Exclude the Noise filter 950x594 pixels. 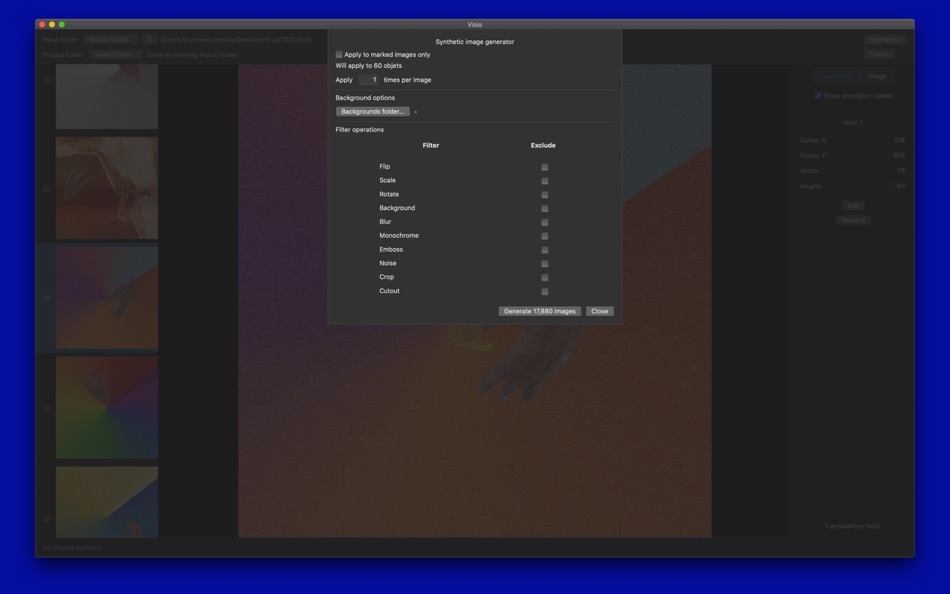click(x=545, y=264)
